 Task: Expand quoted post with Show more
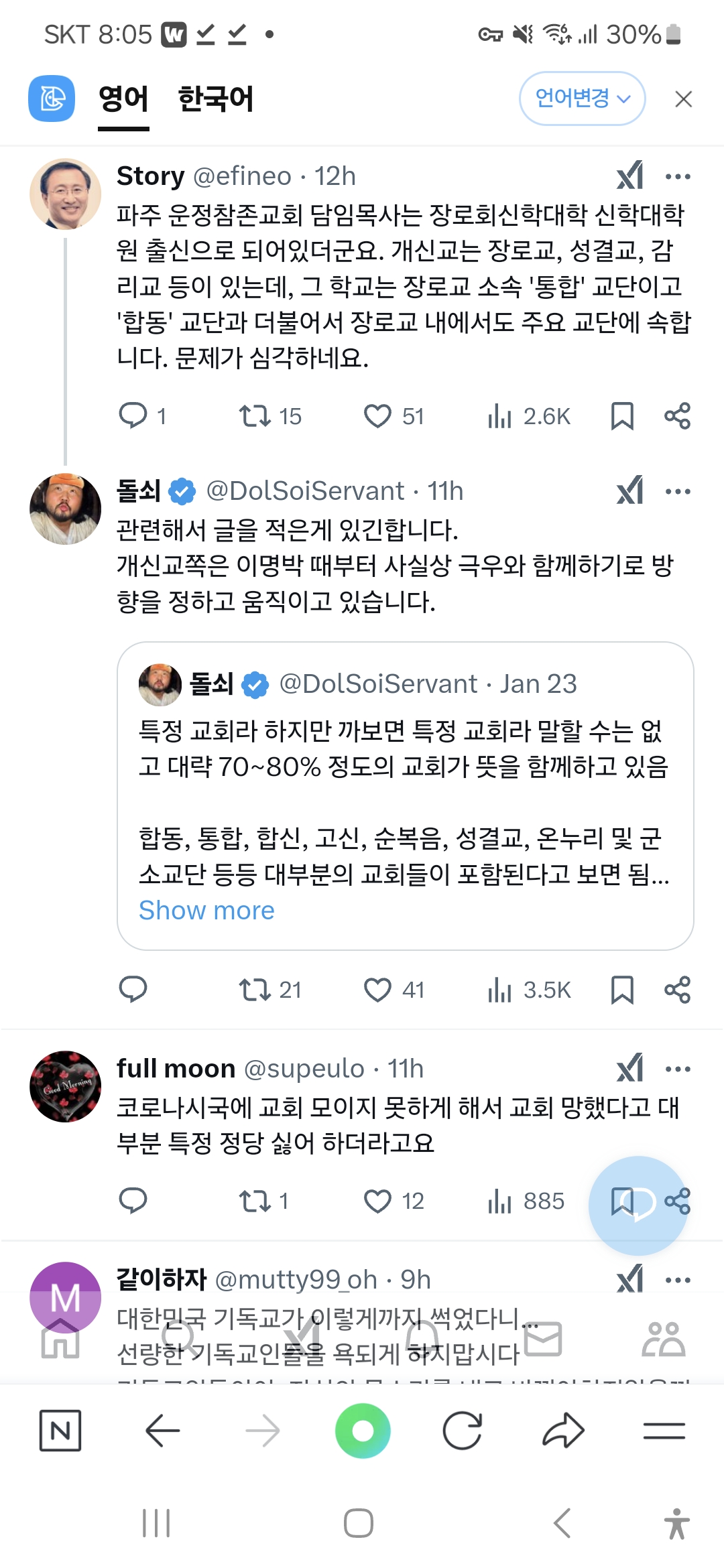point(206,911)
